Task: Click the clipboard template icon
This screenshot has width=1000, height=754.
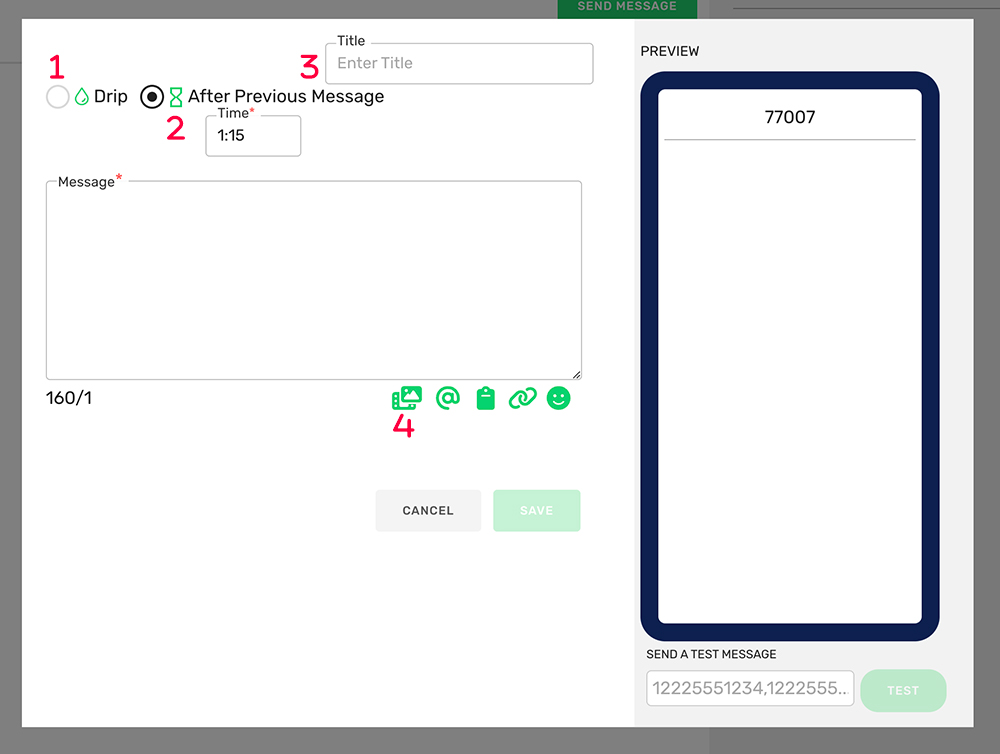Action: tap(486, 398)
